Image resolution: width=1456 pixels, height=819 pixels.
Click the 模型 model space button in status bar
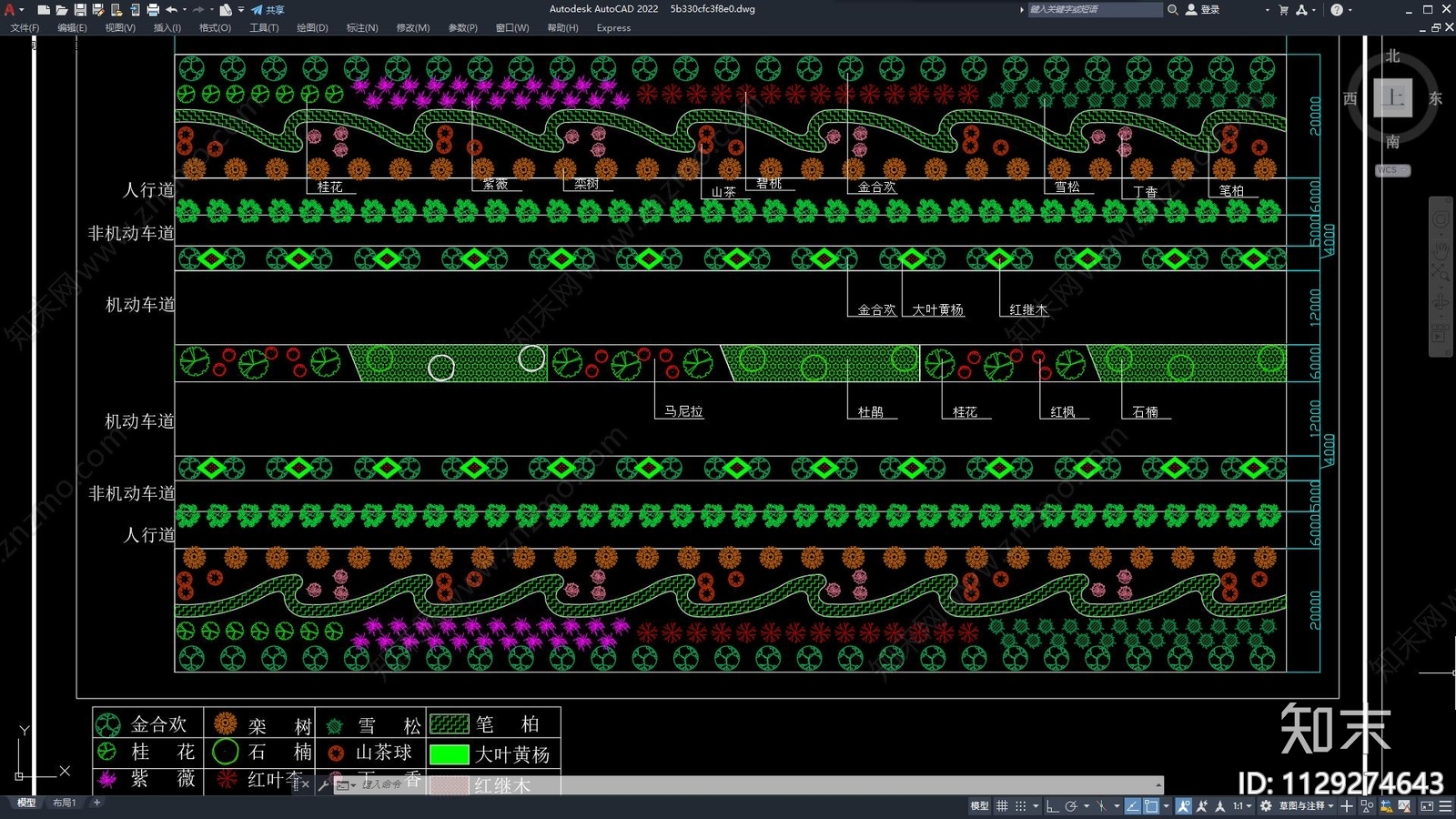[979, 805]
